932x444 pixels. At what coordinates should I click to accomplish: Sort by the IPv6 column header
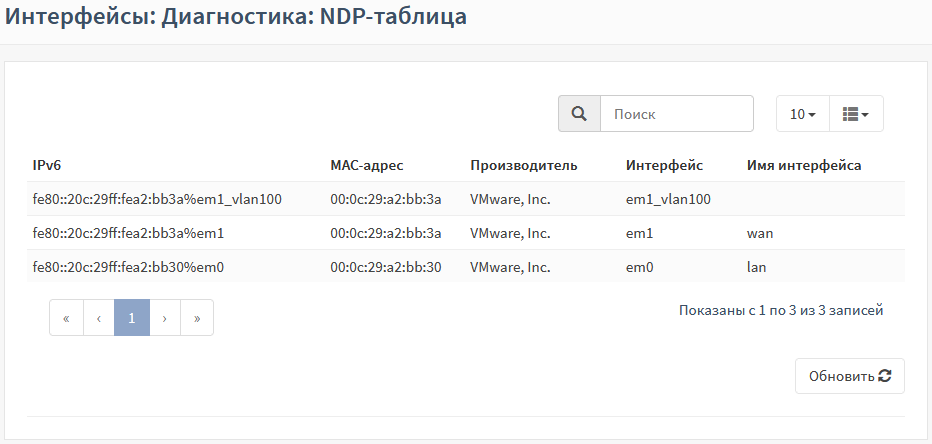pyautogui.click(x=48, y=165)
